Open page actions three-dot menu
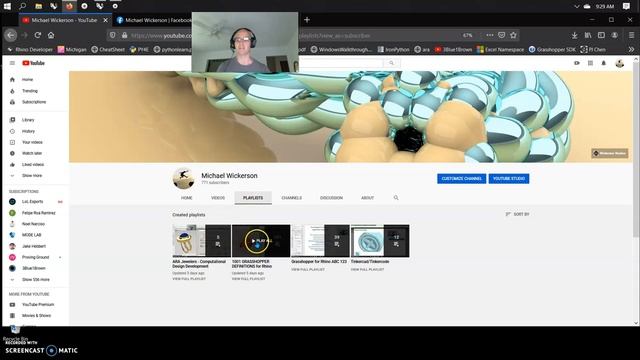This screenshot has width=640, height=360. (x=489, y=35)
